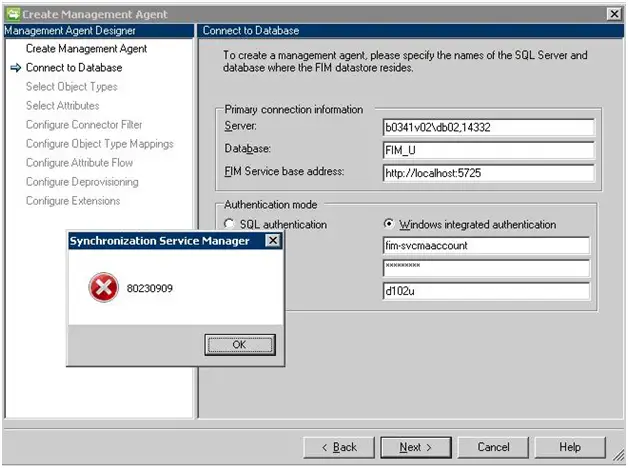Click the Create Management Agent title bar icon
The image size is (628, 468).
[13, 14]
